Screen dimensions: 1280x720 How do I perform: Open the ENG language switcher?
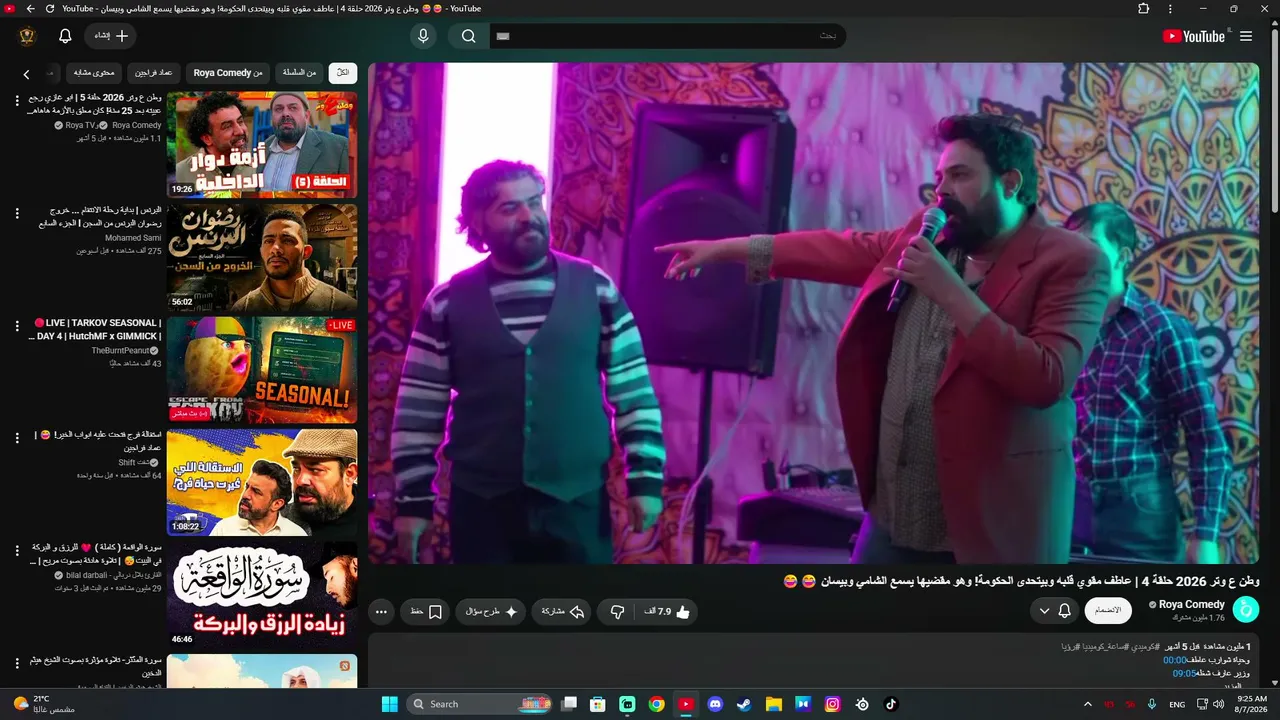[x=1178, y=704]
